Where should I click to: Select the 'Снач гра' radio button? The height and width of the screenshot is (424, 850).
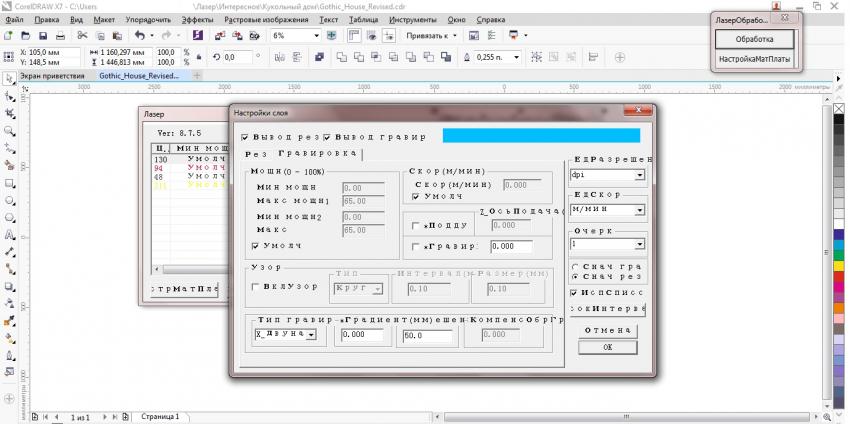coord(573,267)
